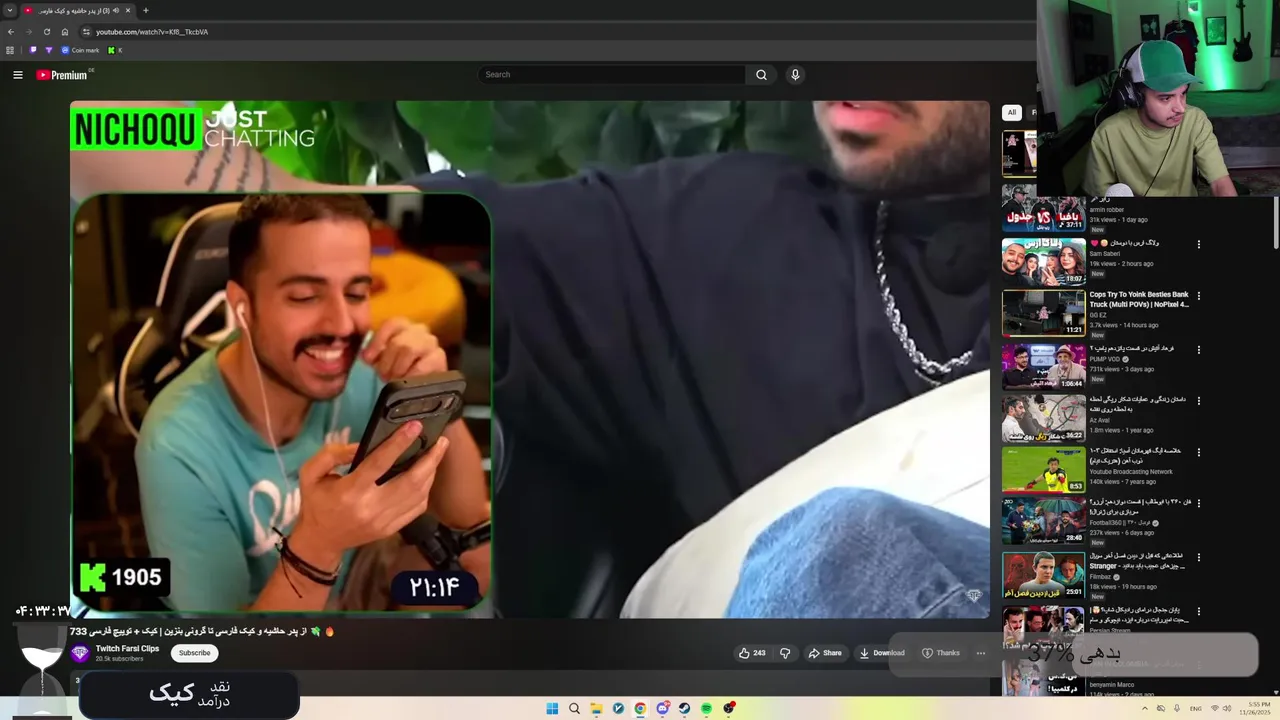Open File Explorer from taskbar
This screenshot has width=1280, height=720.
[x=596, y=708]
